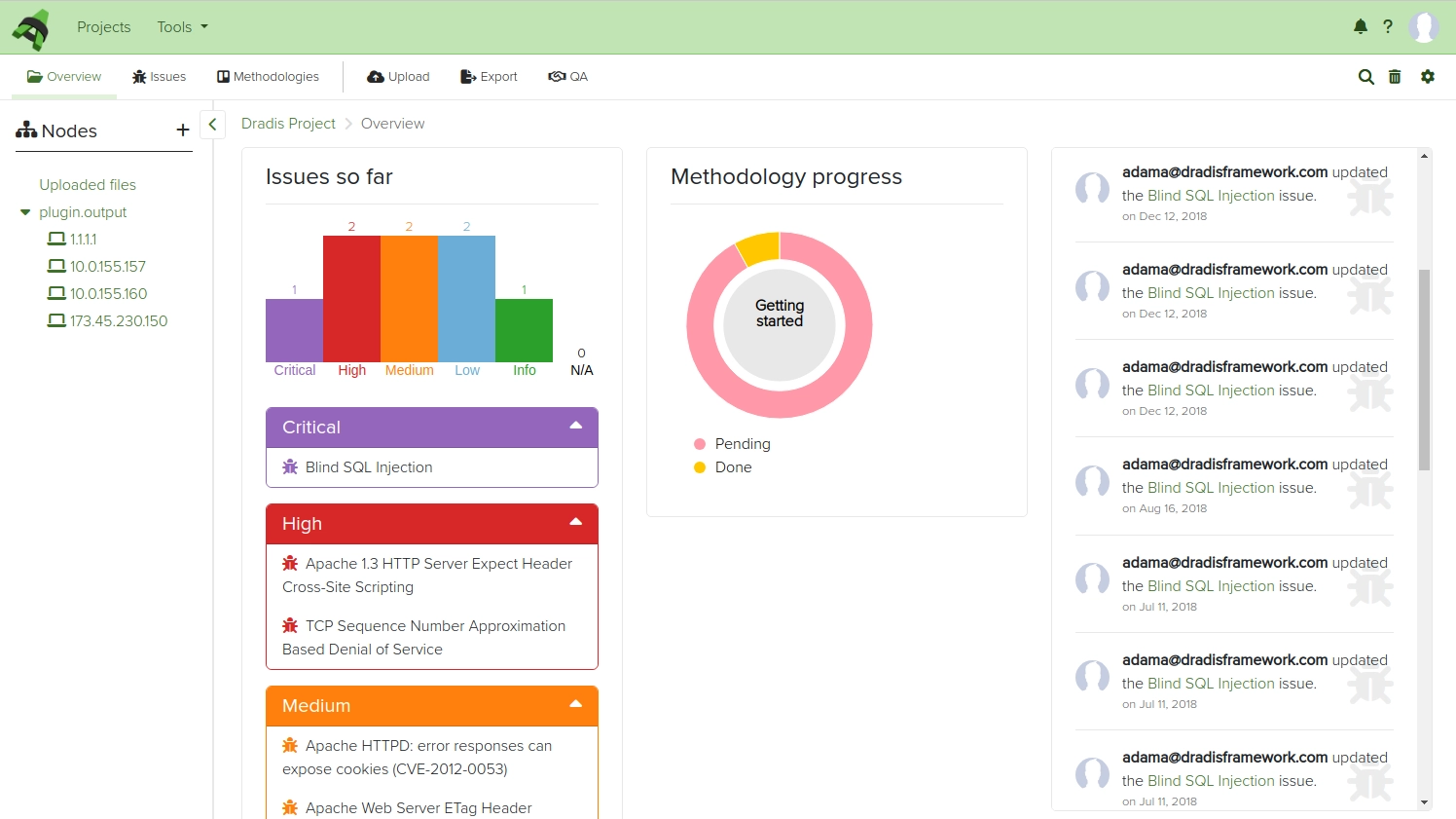Click the N/A chart axis label
Viewport: 1456px width, 819px height.
click(581, 370)
